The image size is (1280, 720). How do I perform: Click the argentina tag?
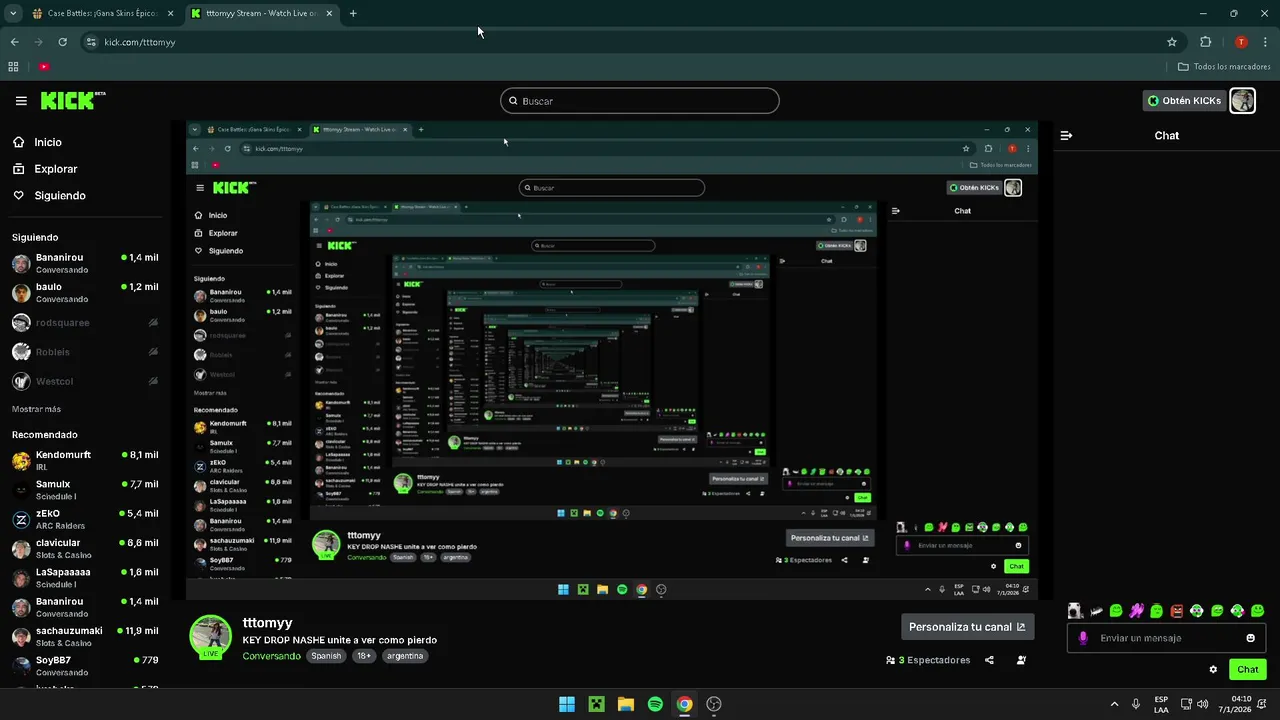coord(405,656)
